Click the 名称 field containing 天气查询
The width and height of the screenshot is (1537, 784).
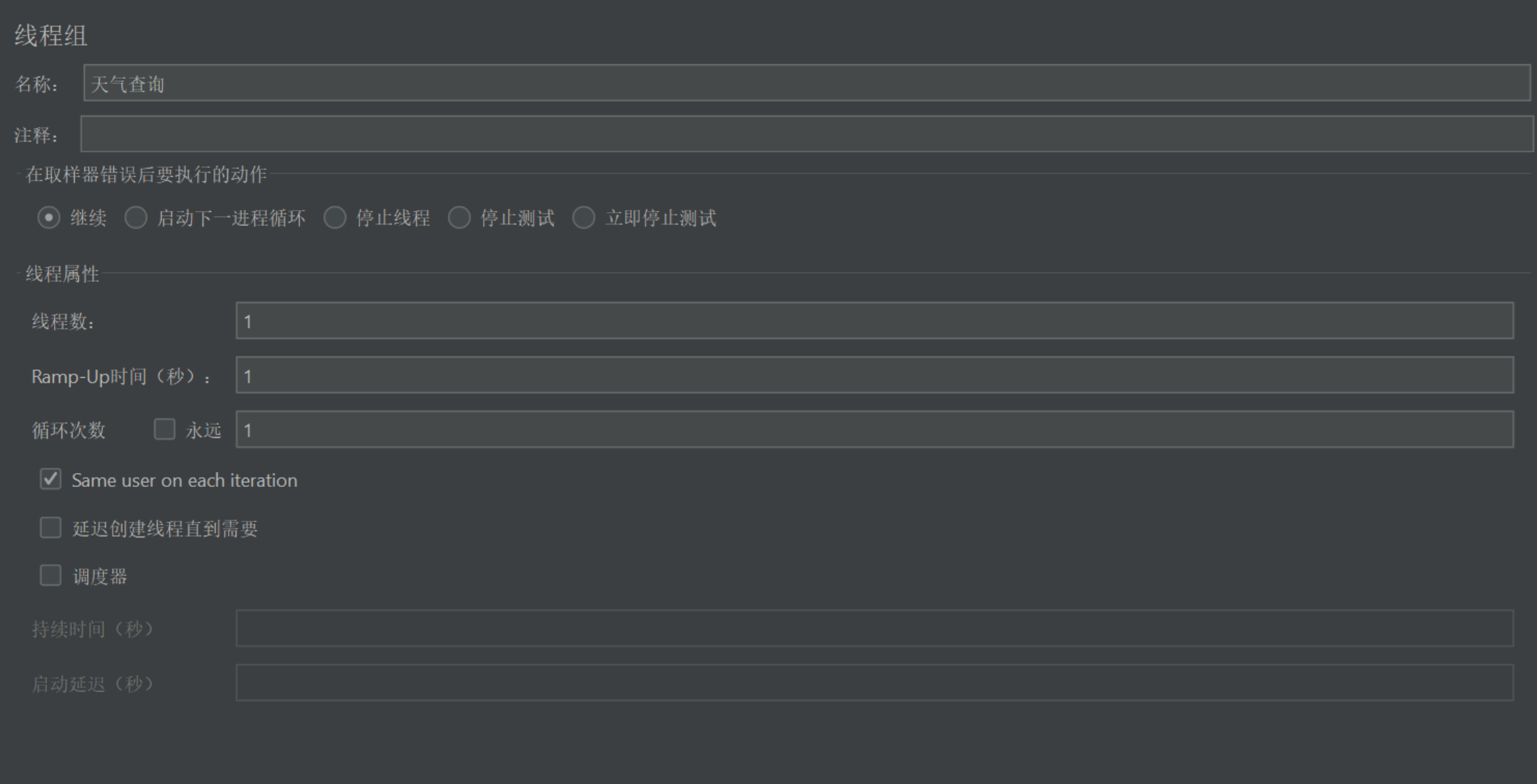coord(807,83)
